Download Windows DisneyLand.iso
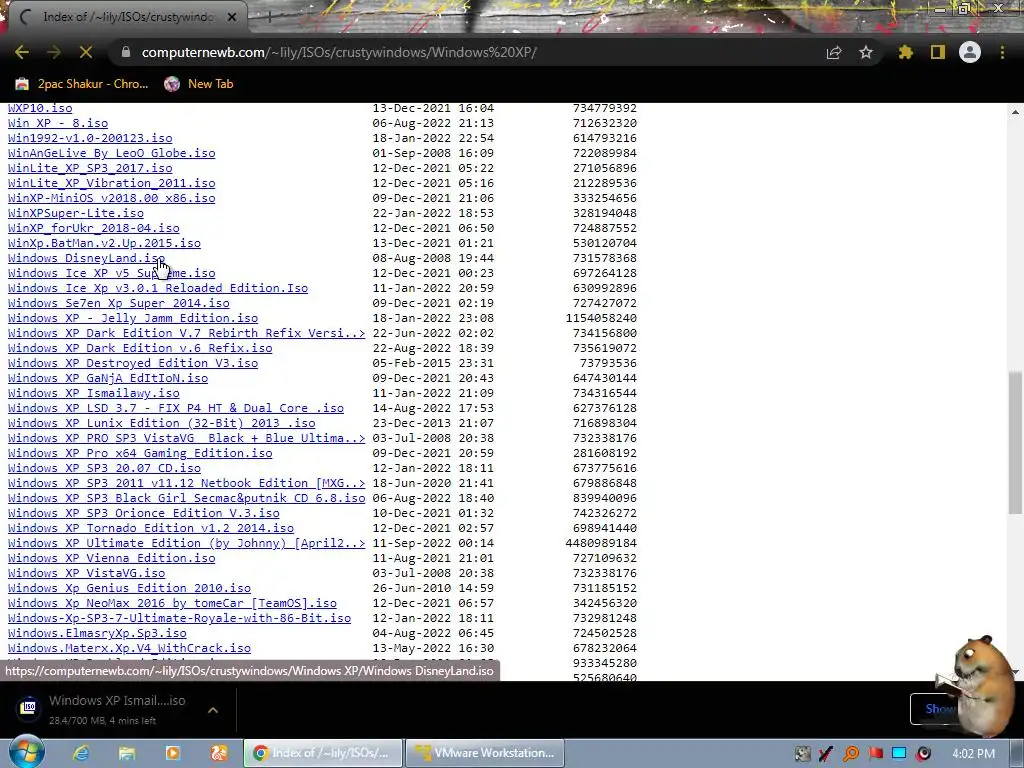 pos(86,258)
